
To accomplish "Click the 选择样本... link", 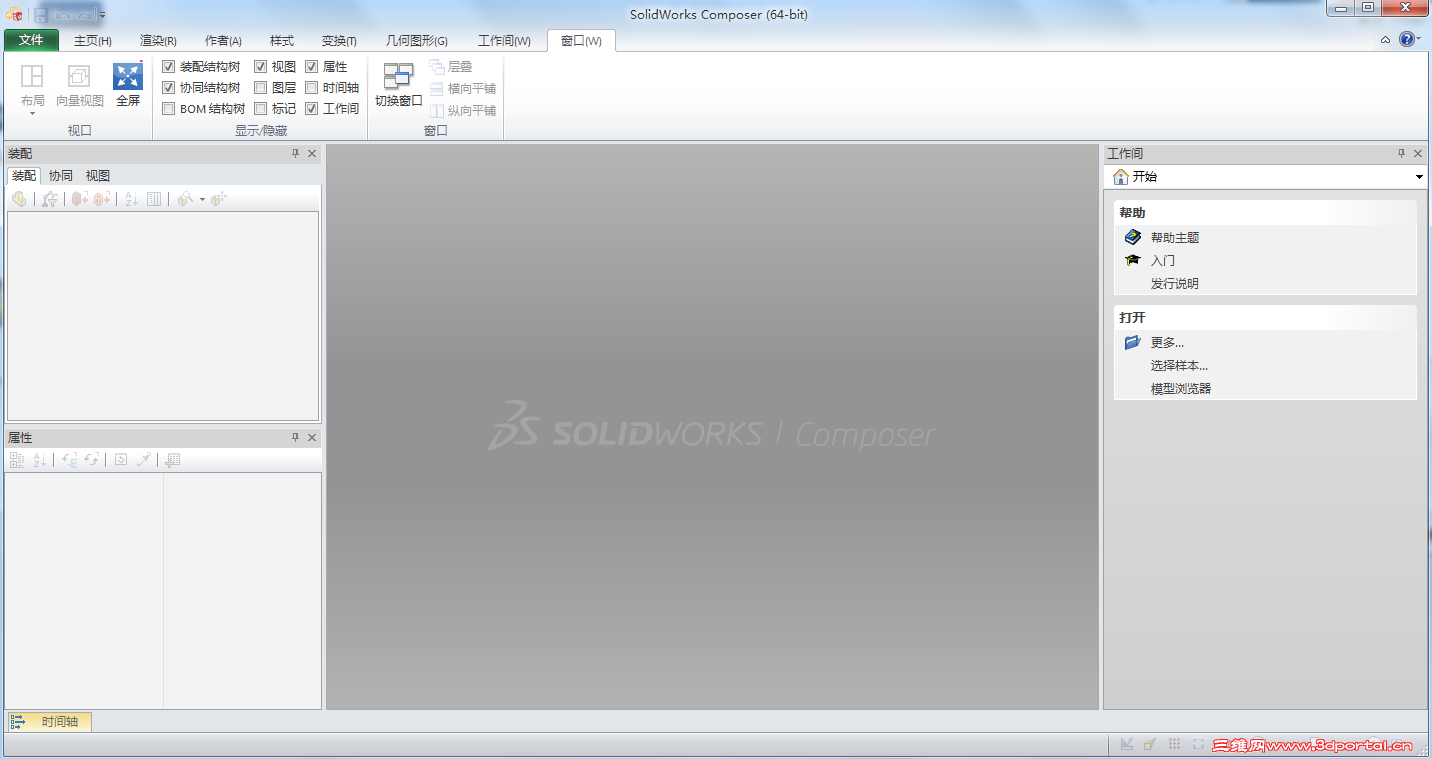I will click(1179, 366).
